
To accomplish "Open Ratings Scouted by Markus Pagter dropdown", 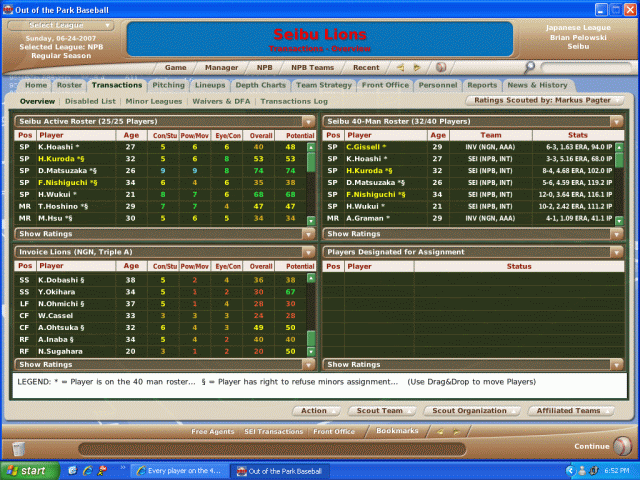I will tap(547, 100).
